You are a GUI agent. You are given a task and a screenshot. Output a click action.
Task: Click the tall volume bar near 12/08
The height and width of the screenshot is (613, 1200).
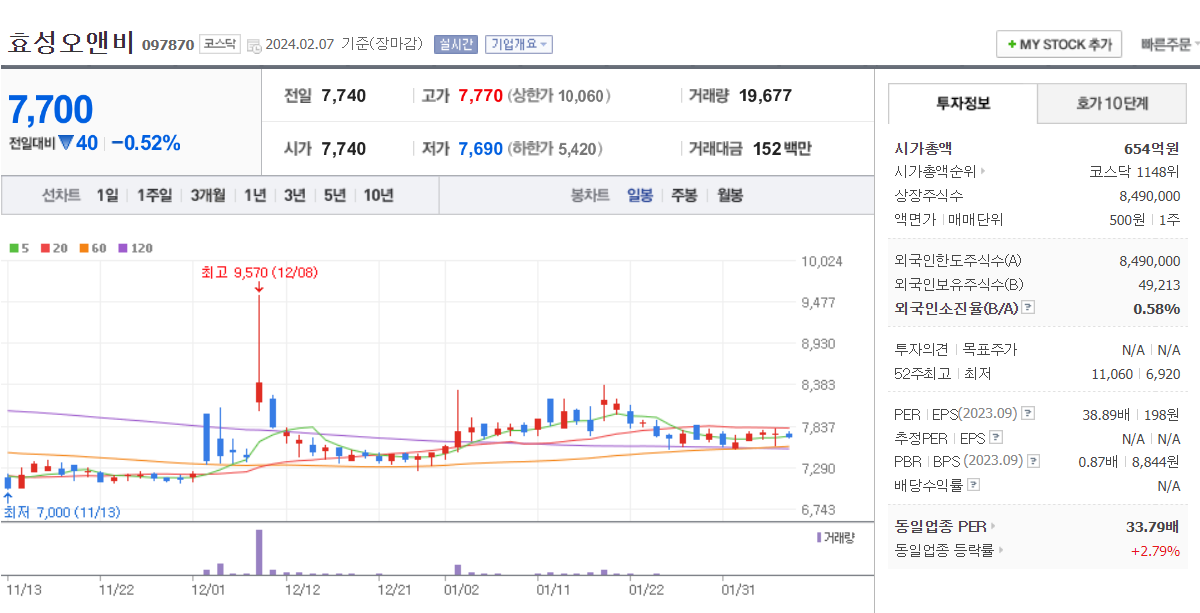259,552
